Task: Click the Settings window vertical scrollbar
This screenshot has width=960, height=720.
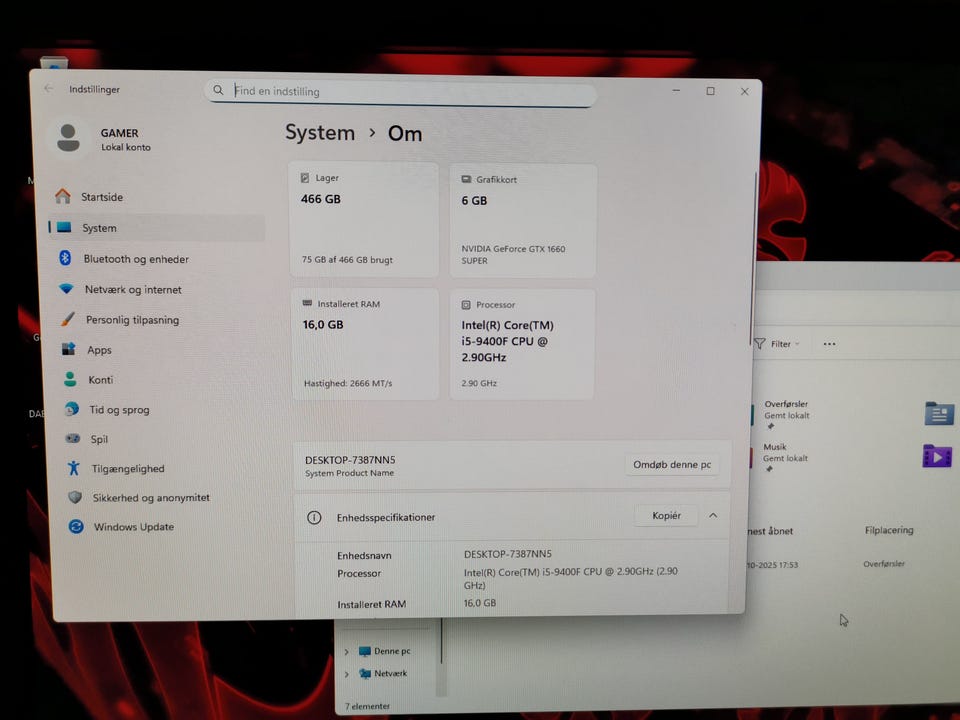Action: [x=753, y=260]
